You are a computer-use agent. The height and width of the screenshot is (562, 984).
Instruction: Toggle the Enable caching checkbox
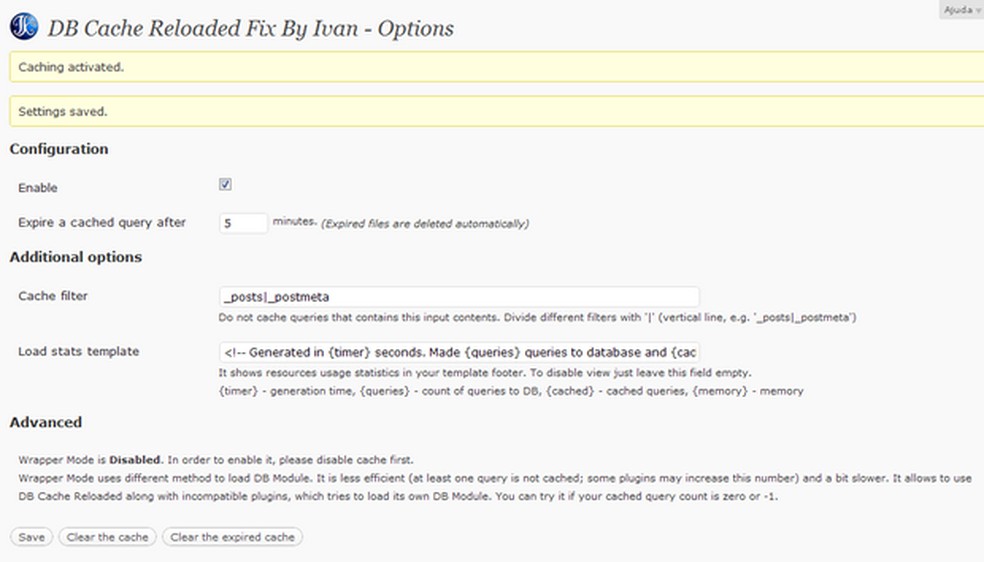click(226, 185)
